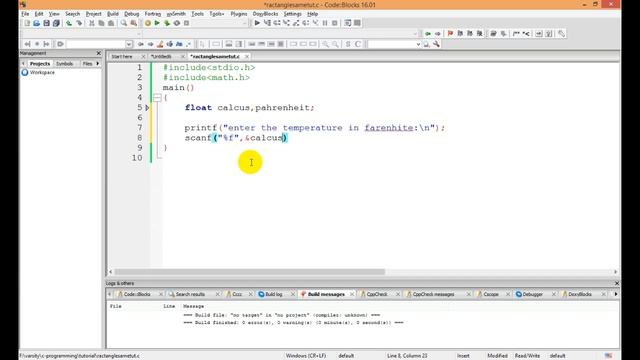Viewport: 640px width, 360px height.
Task: Start debugging with Debug/Continue icon
Action: tap(257, 23)
